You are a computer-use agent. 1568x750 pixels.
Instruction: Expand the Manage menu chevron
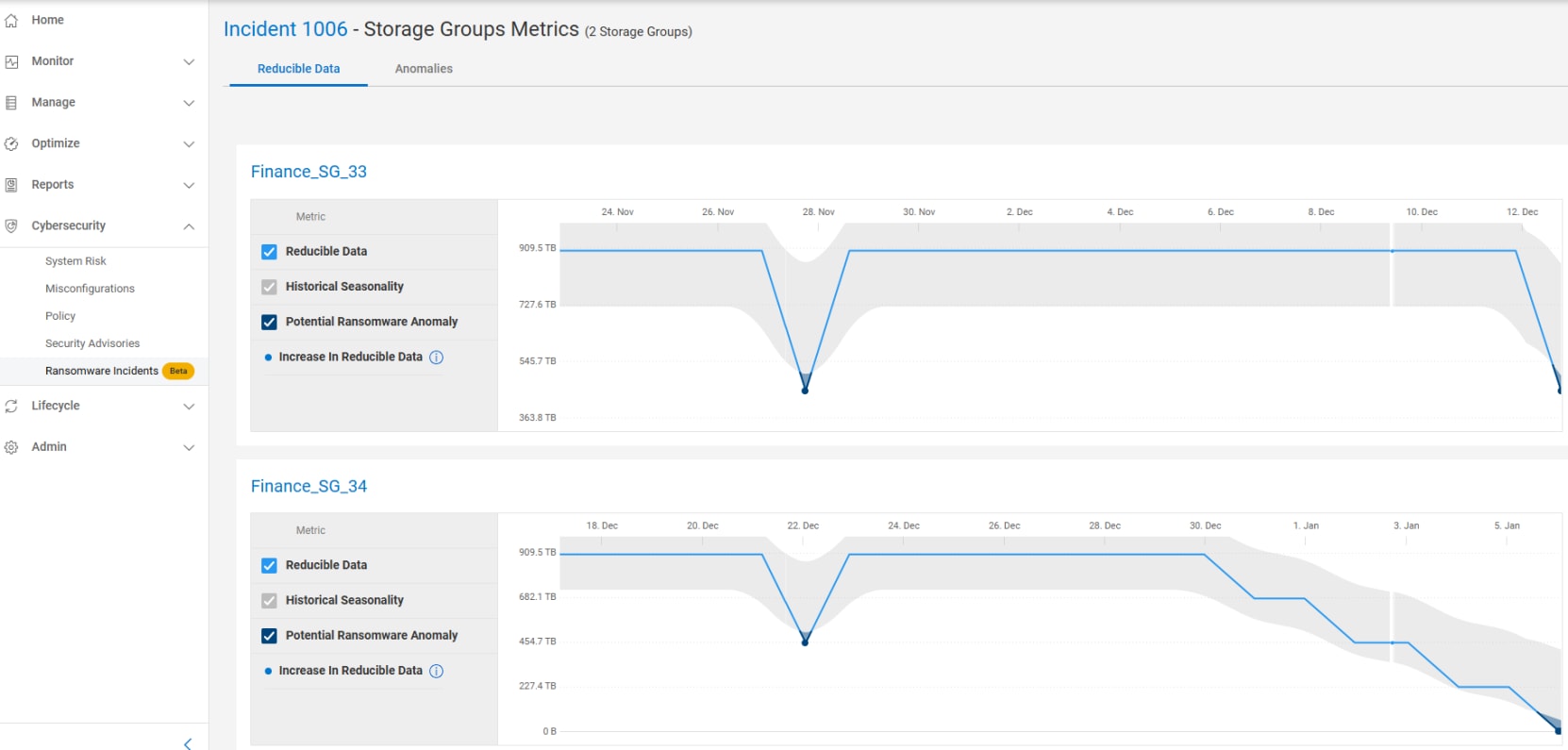[x=189, y=103]
